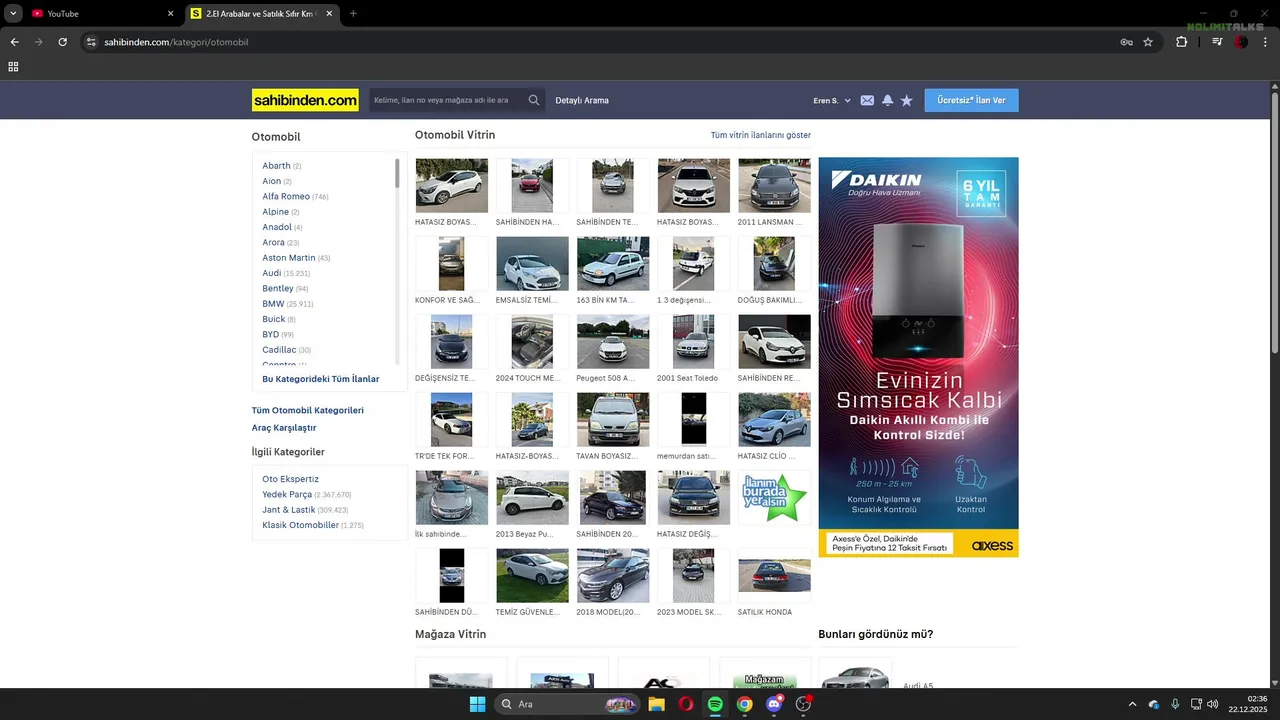Select the Aston Martin brand category
The image size is (1280, 720).
coord(289,258)
